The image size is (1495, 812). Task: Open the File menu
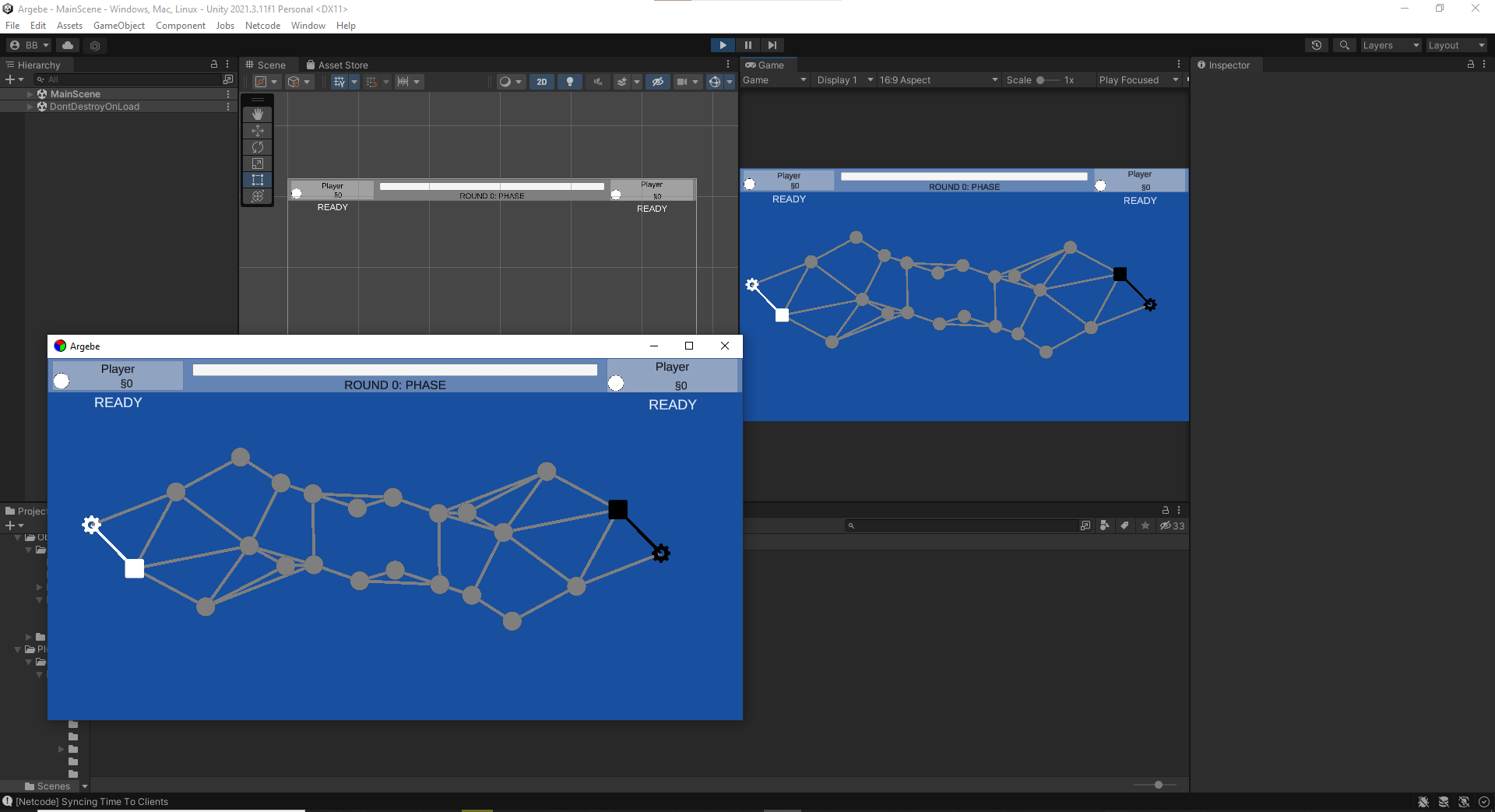click(12, 26)
